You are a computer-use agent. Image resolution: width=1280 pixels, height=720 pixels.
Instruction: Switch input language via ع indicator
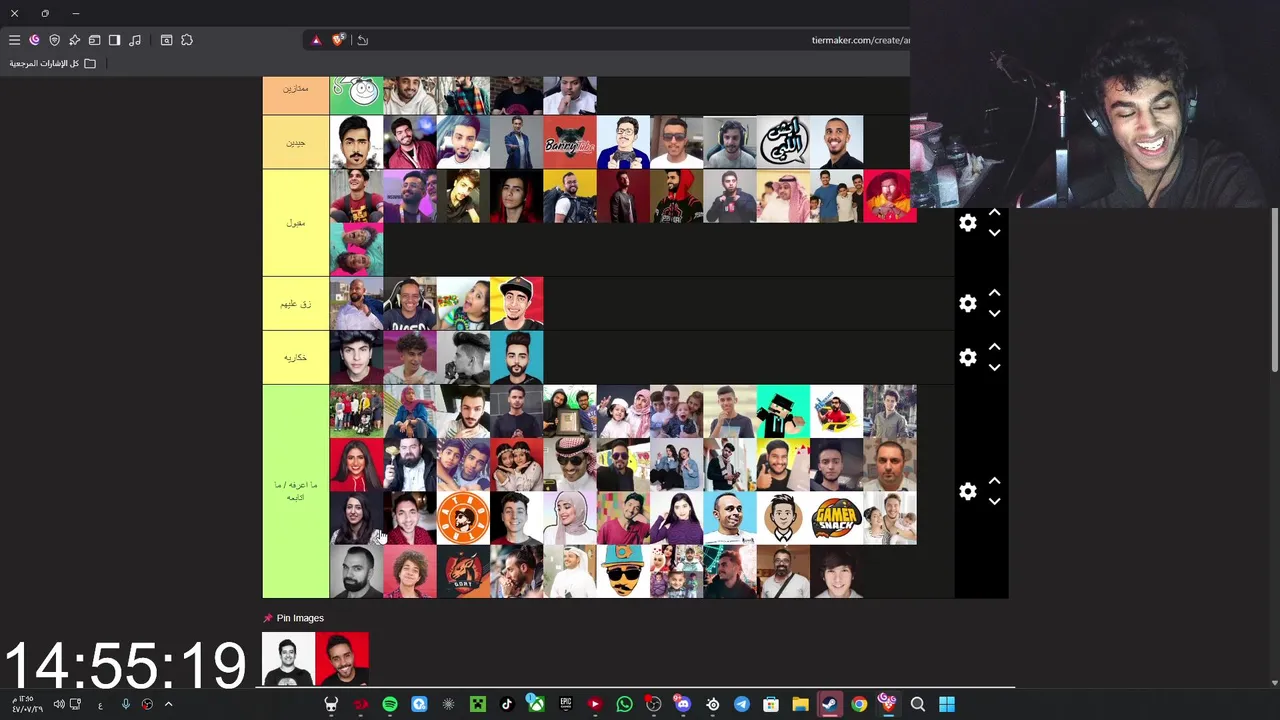click(100, 705)
